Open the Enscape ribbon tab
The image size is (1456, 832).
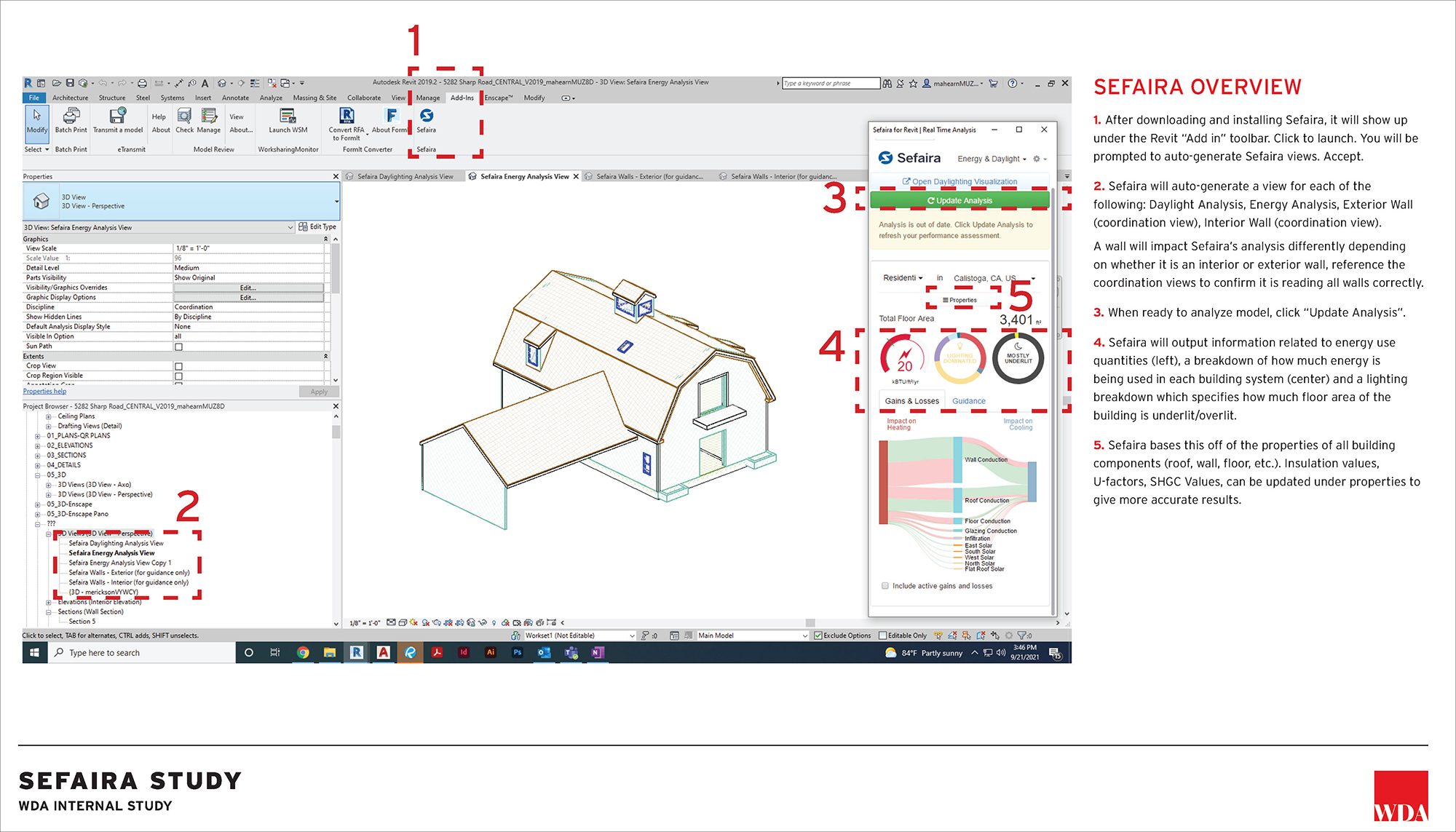click(499, 98)
